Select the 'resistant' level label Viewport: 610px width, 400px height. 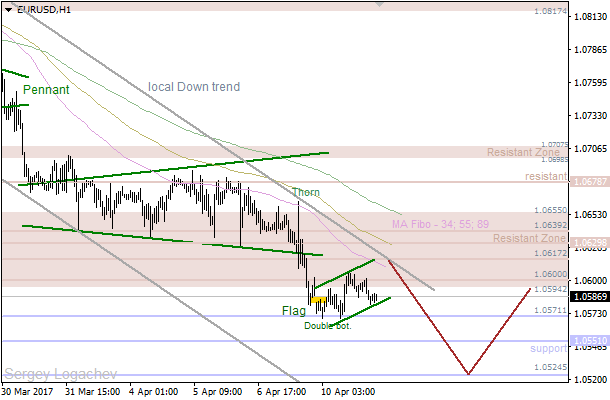click(544, 176)
